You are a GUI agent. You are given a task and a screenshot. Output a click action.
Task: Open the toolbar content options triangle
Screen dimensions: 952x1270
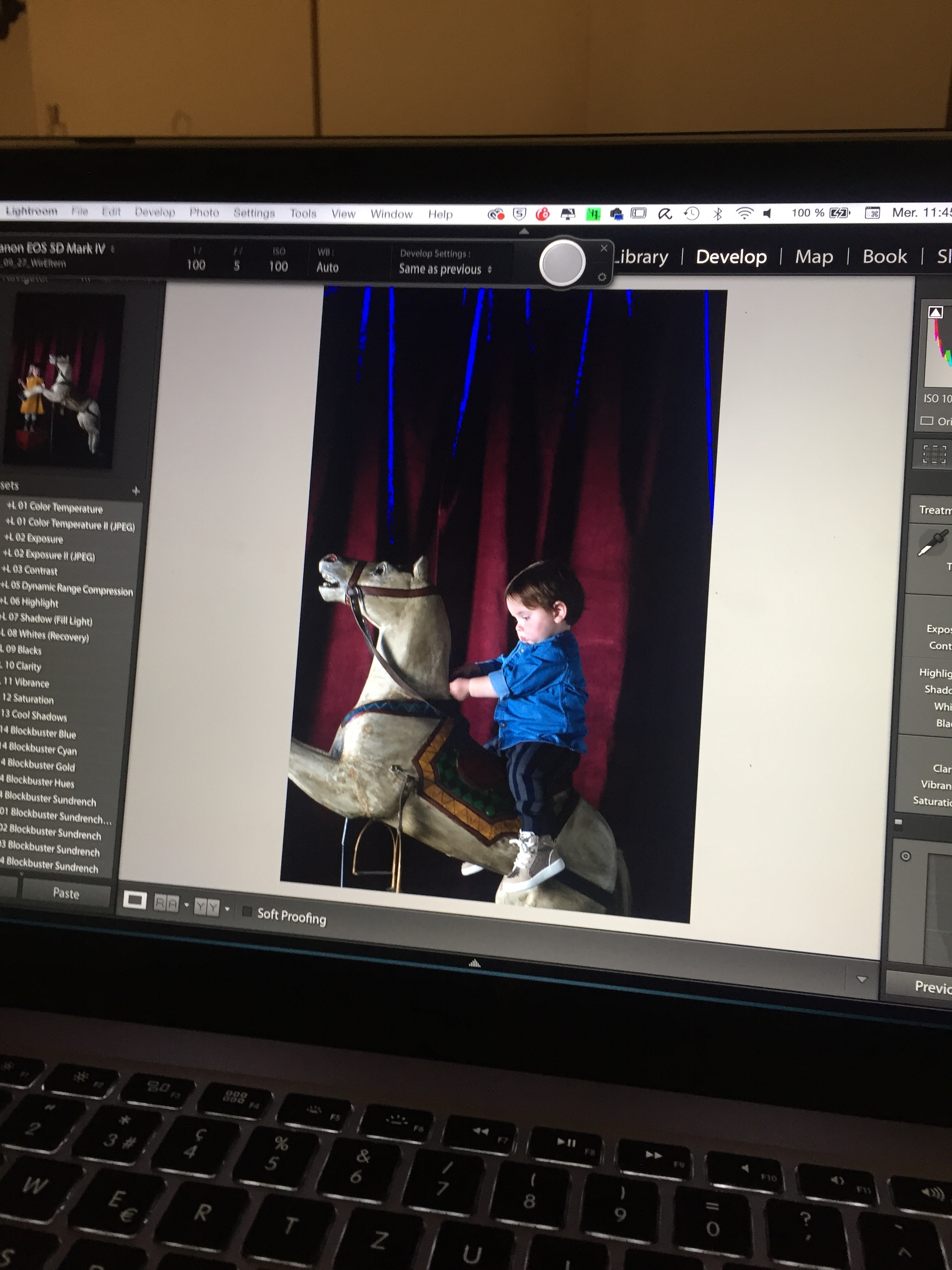coord(861,979)
